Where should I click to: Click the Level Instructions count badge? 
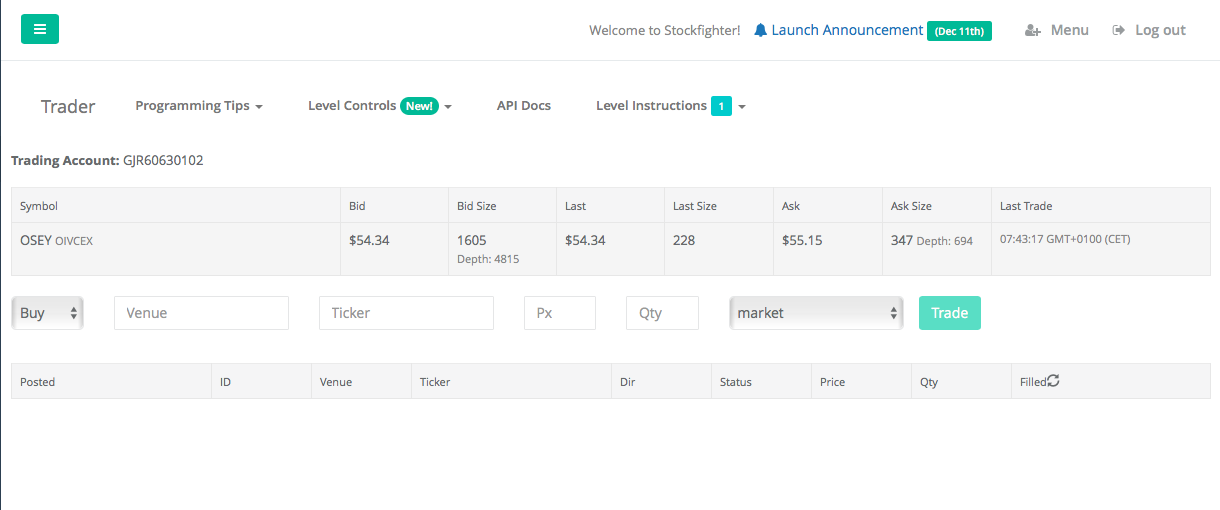pos(721,106)
